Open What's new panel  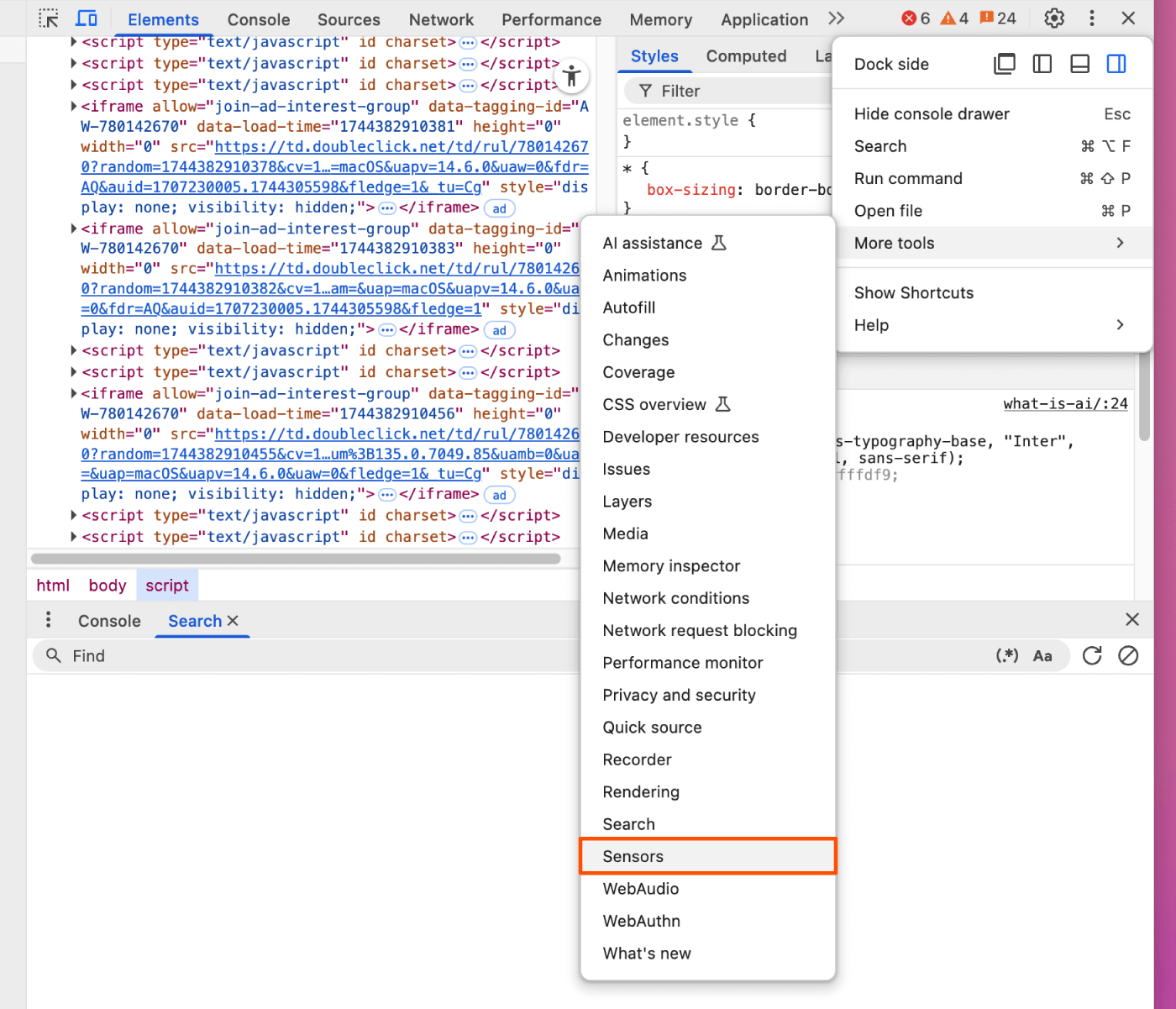pos(708,954)
